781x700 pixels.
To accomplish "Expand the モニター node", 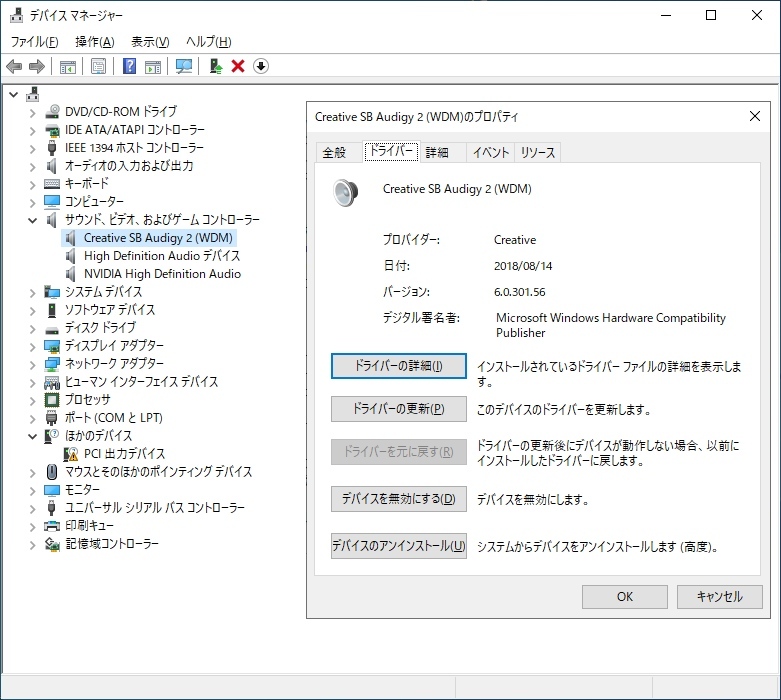I will pyautogui.click(x=32, y=490).
